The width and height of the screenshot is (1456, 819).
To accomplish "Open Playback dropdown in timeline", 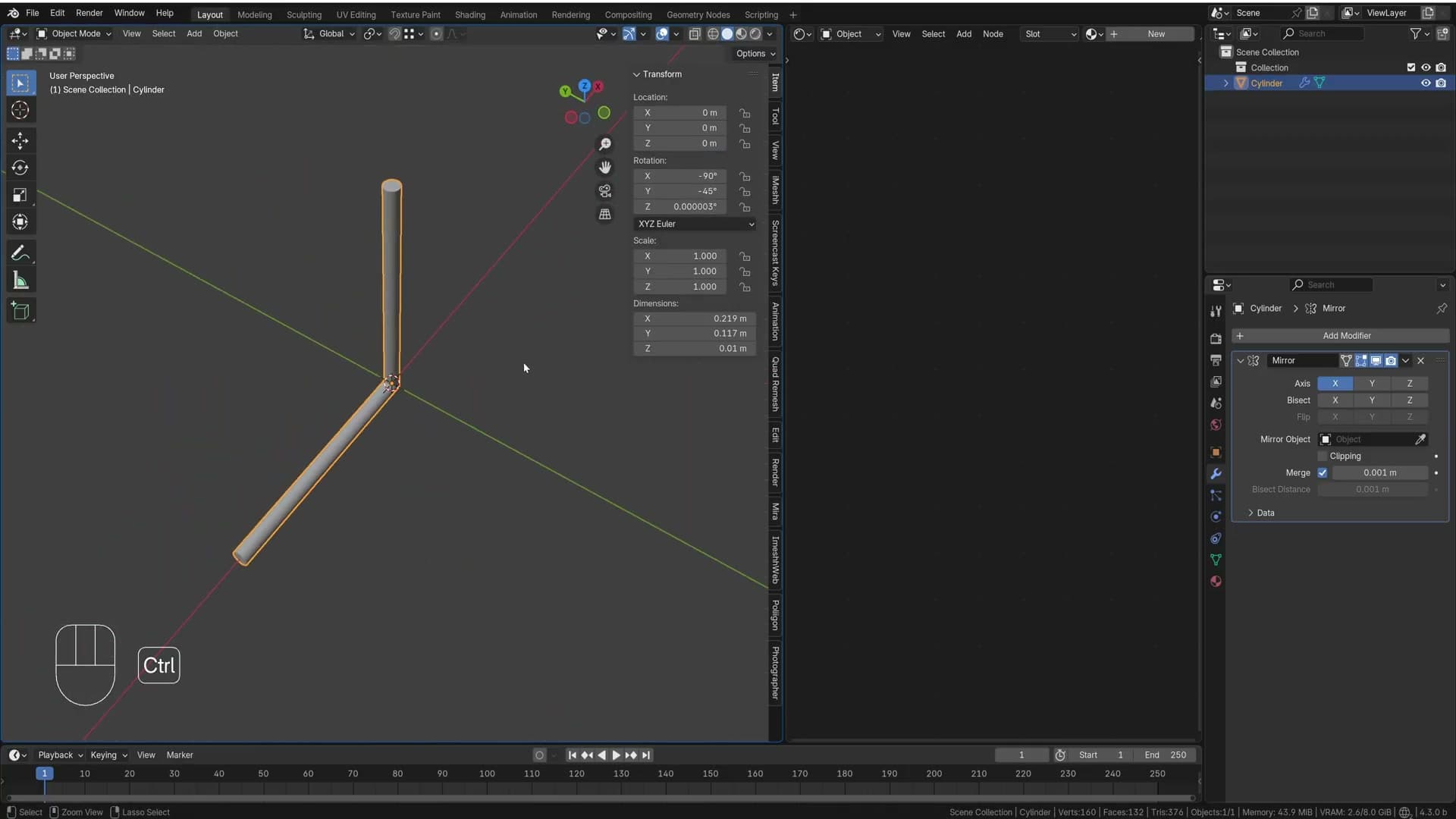I will pyautogui.click(x=60, y=755).
